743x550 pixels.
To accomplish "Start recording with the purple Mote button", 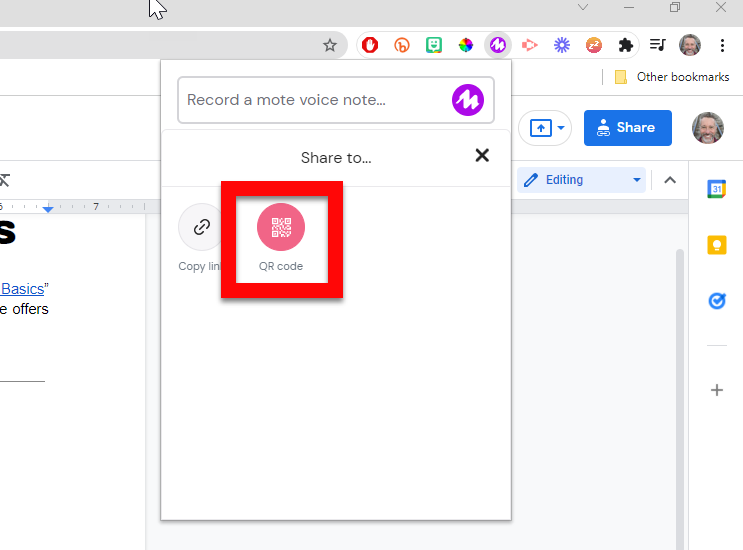I will [468, 100].
